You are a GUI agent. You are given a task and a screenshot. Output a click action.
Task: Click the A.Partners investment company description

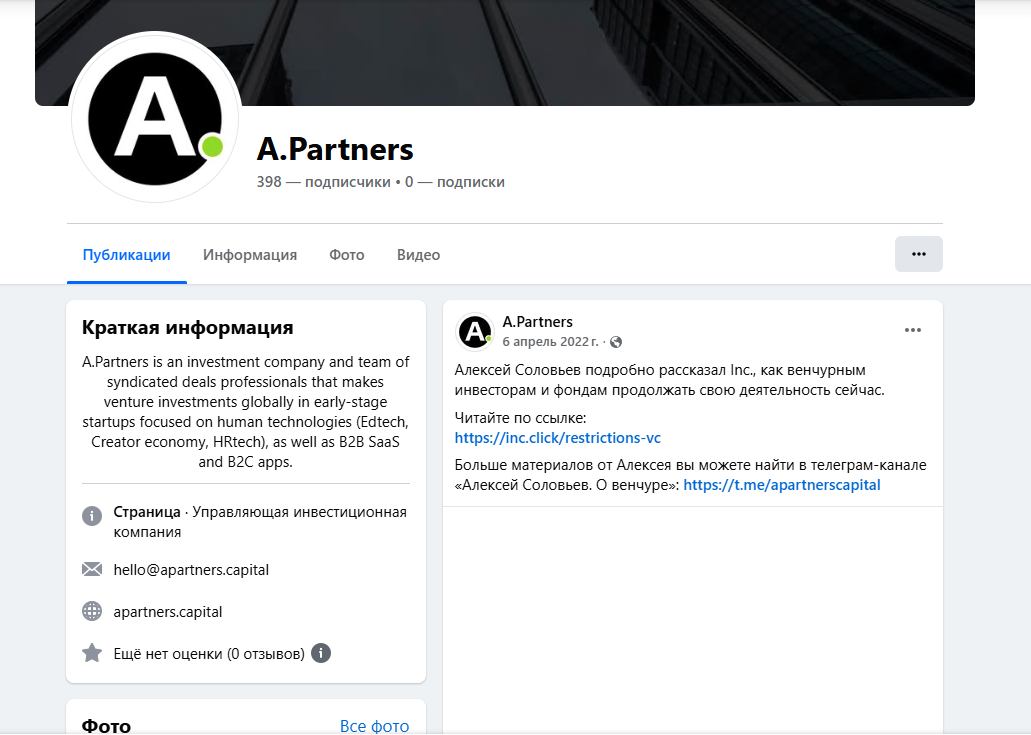coord(246,412)
